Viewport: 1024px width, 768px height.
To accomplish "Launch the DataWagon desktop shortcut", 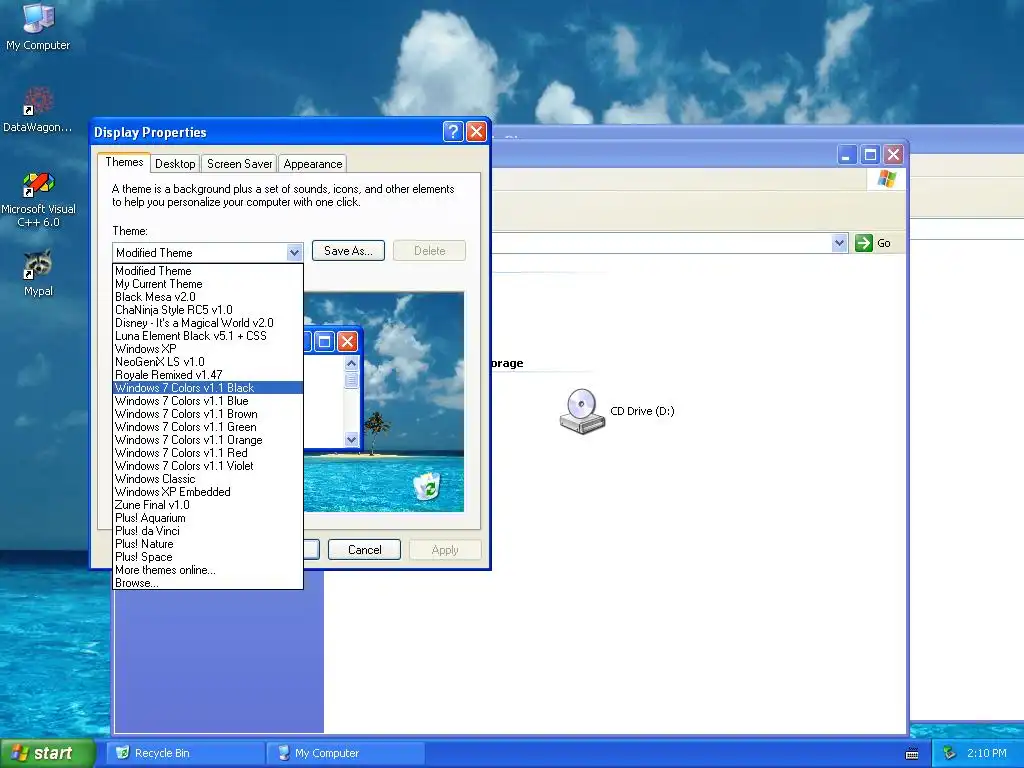I will pos(38,109).
